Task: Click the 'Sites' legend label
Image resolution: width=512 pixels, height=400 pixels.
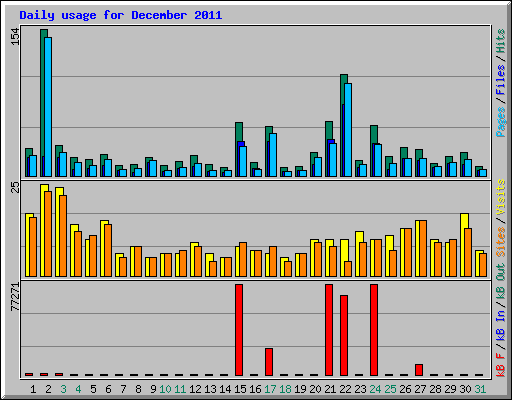Action: pyautogui.click(x=501, y=242)
